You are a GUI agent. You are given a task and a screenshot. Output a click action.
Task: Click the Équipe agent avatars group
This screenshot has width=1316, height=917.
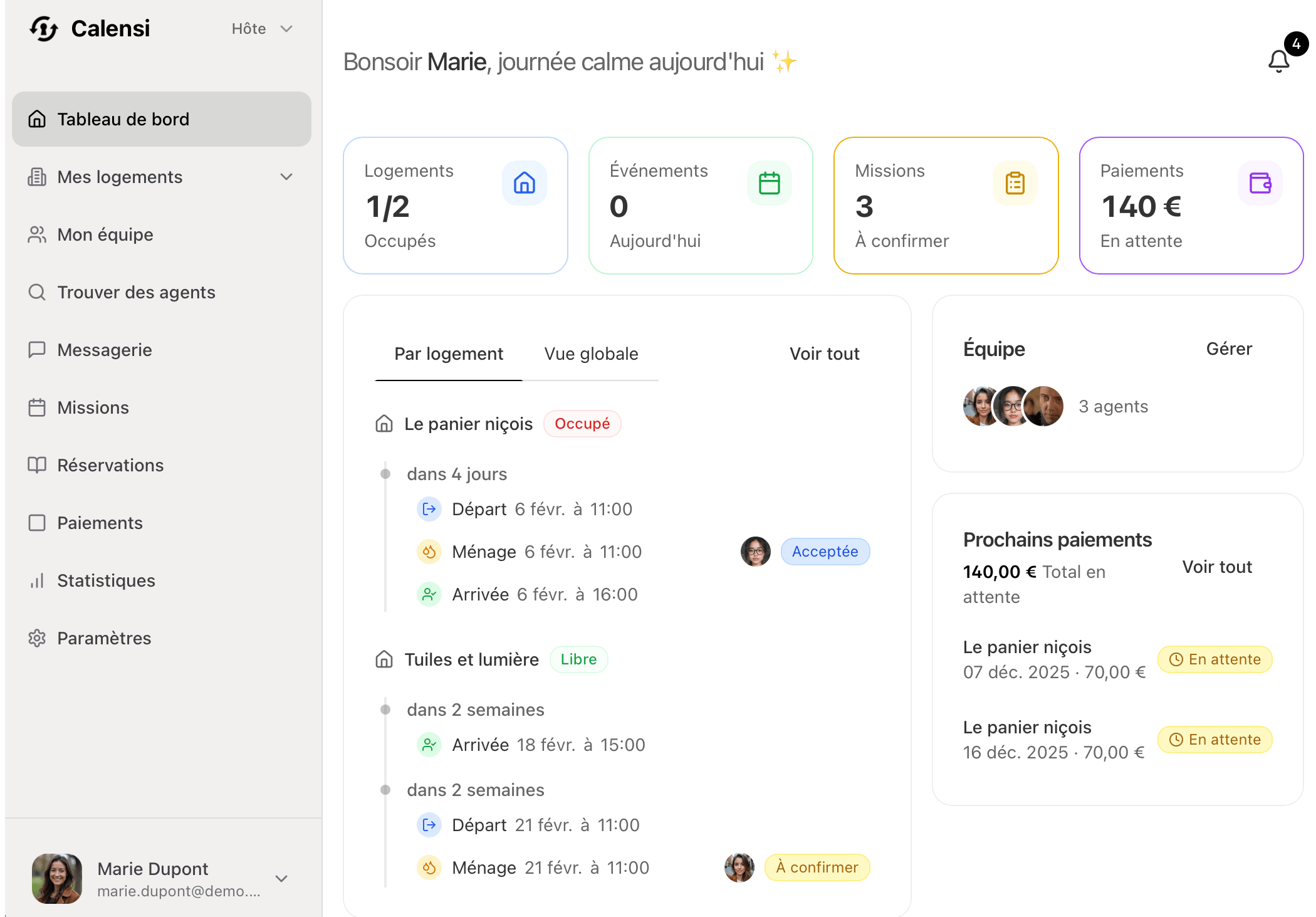(1013, 406)
